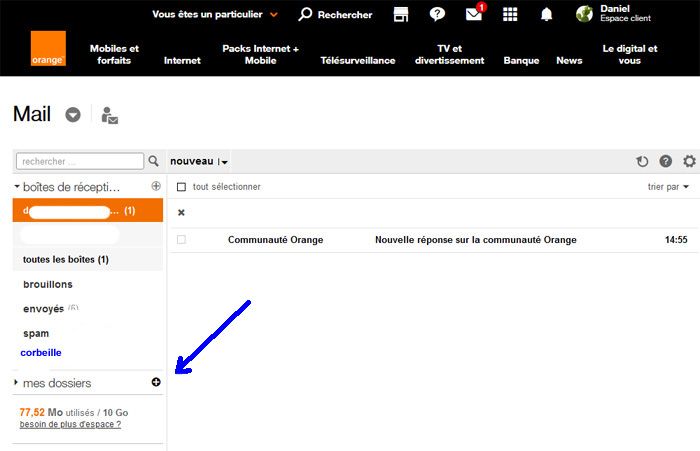
Task: Click besoin de plus d'espace link
Action: click(70, 424)
